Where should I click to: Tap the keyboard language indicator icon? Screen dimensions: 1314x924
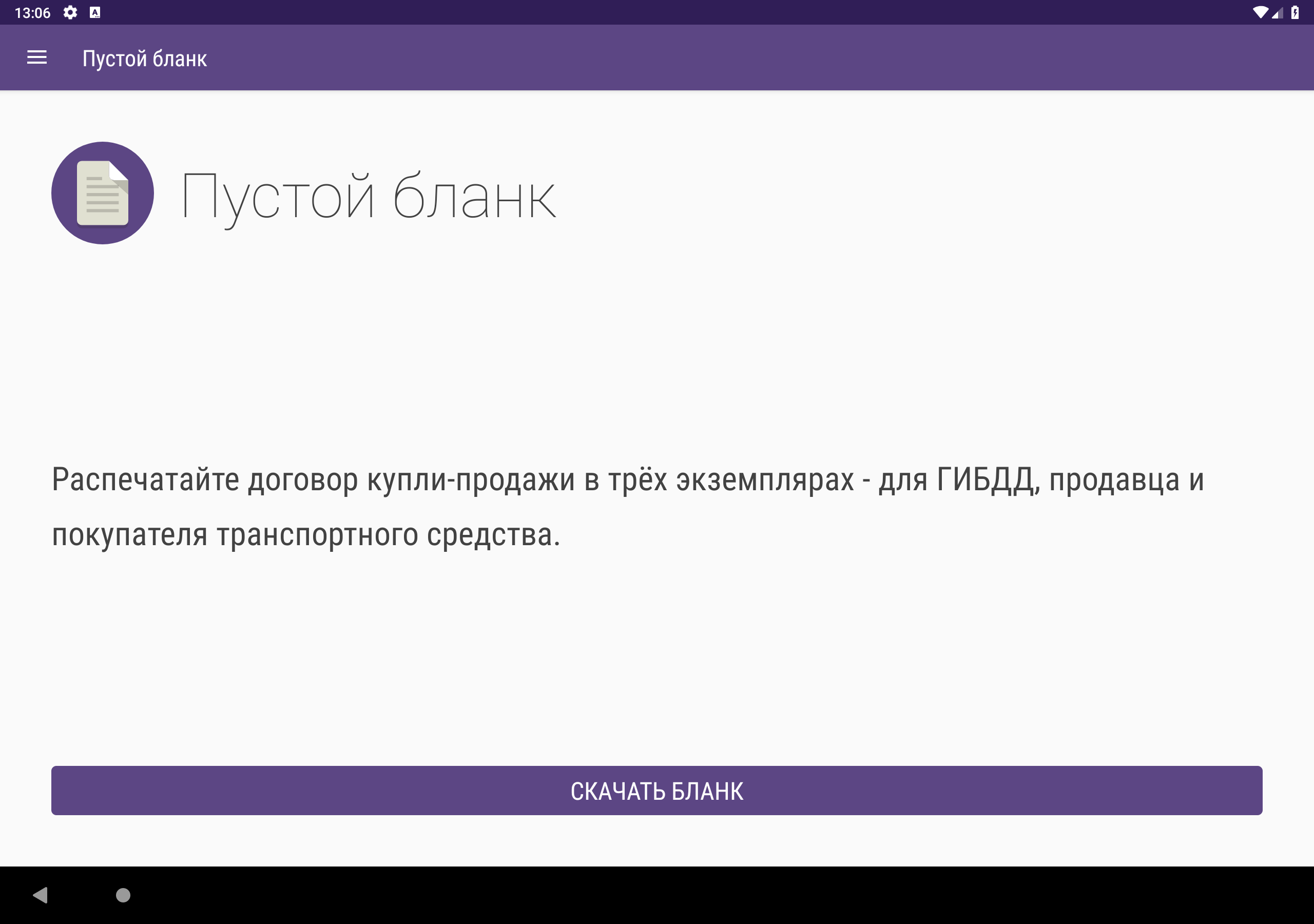pos(95,13)
